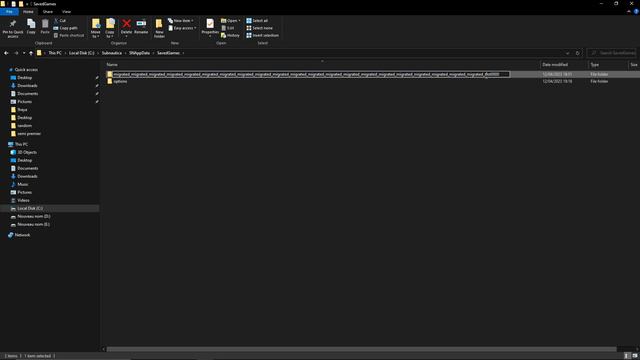This screenshot has height=360, width=640.
Task: Switch to the View tab
Action: click(x=66, y=12)
